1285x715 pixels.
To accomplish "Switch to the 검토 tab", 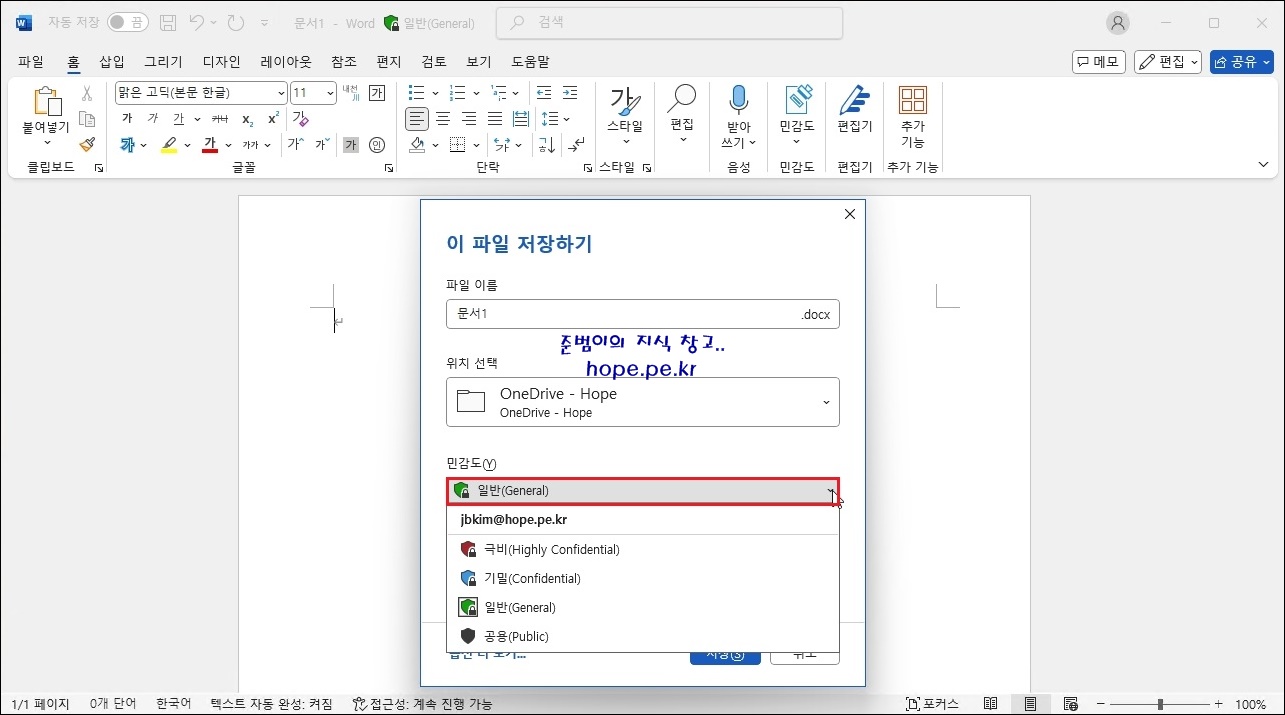I will coord(434,62).
